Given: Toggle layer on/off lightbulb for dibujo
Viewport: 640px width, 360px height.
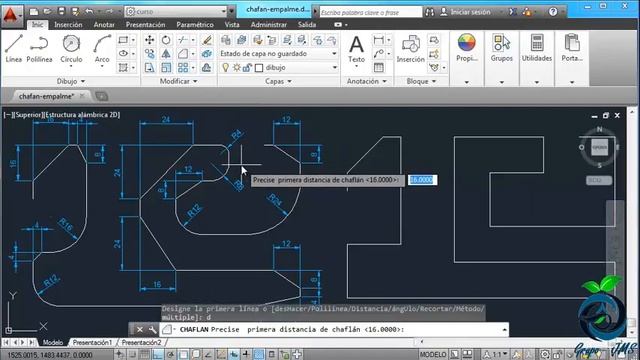Looking at the screenshot, I should [225, 67].
